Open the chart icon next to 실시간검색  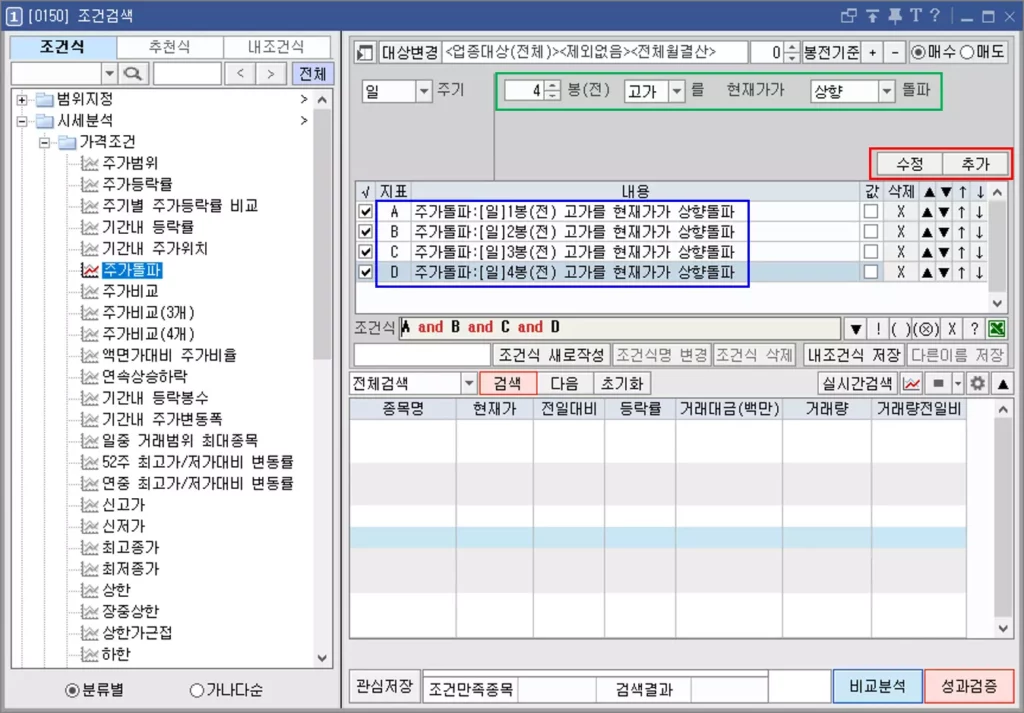pyautogui.click(x=911, y=383)
